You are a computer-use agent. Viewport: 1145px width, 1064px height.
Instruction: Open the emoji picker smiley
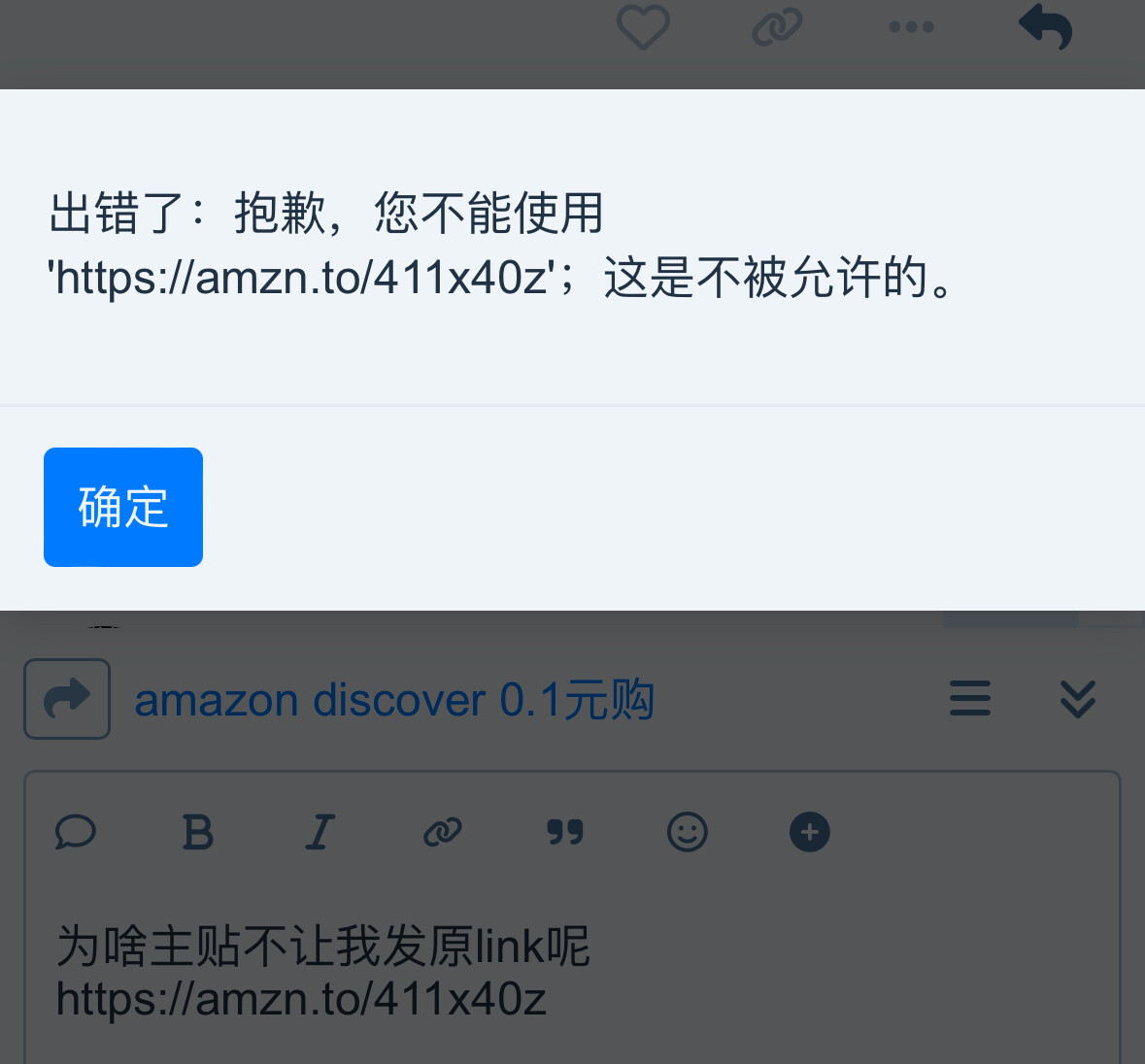(x=688, y=832)
